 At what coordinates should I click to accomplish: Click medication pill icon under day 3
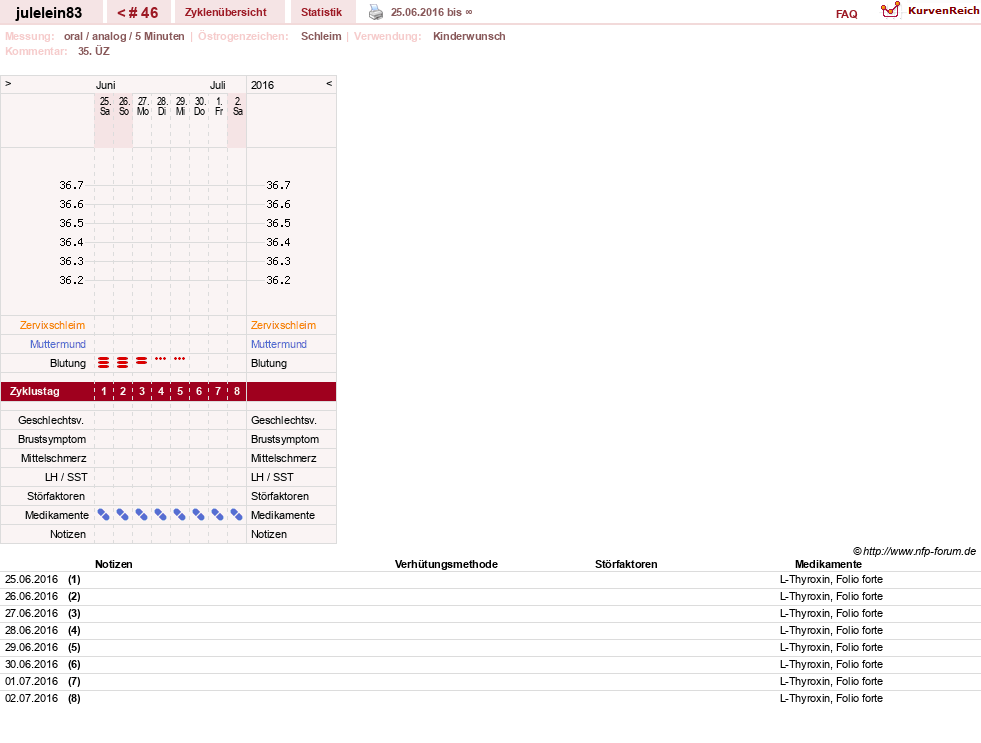pos(142,515)
